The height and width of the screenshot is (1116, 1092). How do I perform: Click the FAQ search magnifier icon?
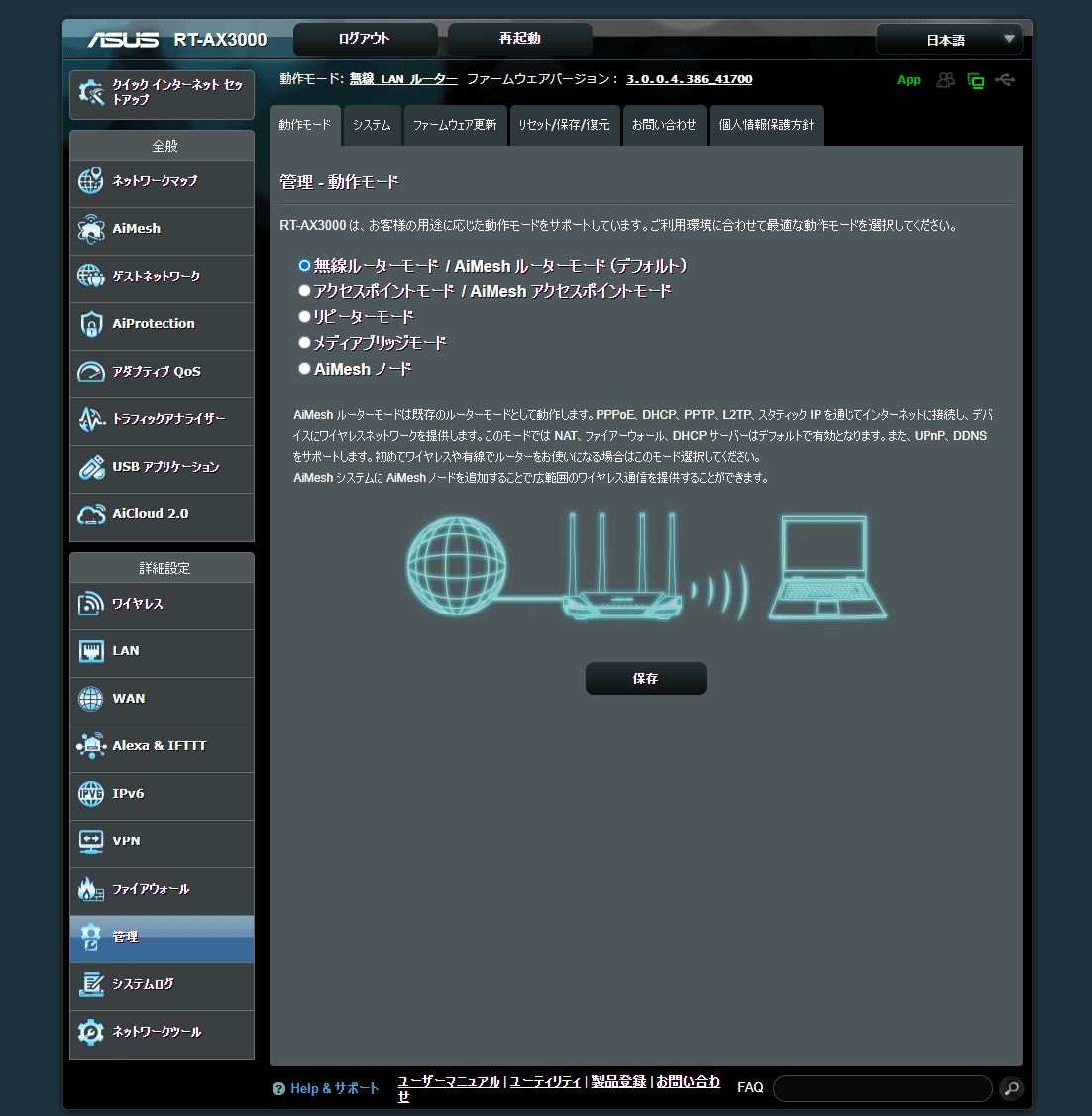pos(1011,1087)
